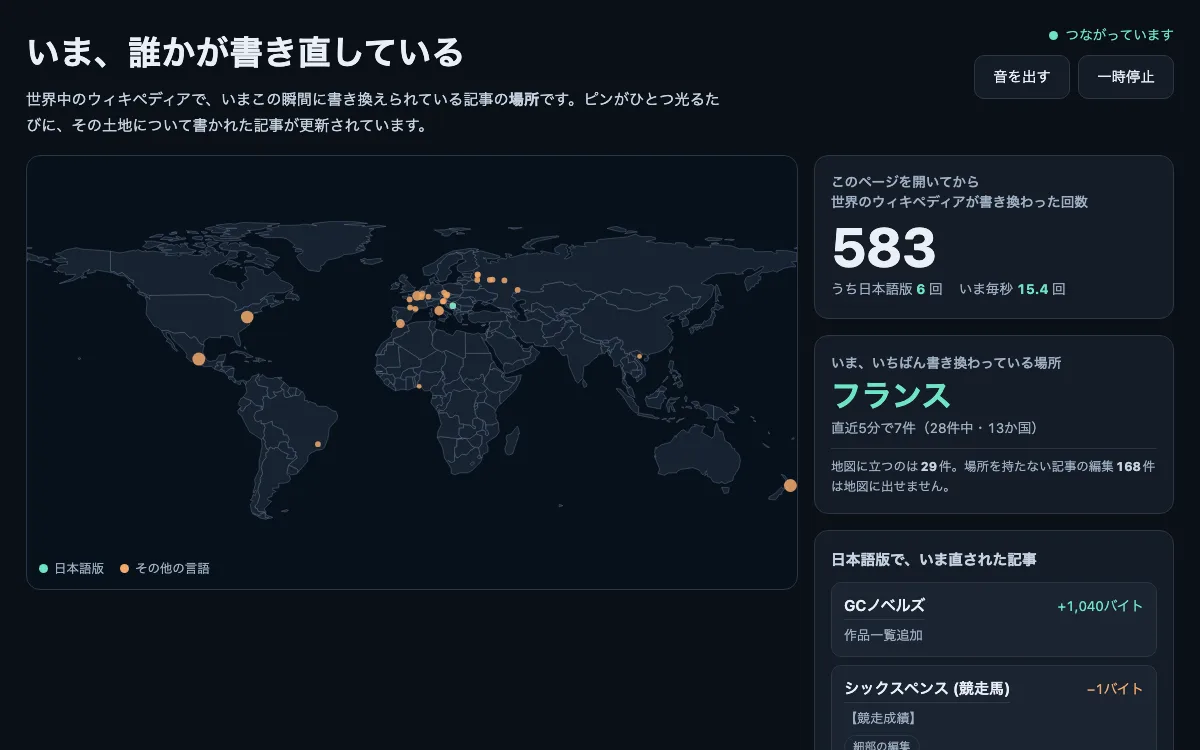Click the green connection status dot
The image size is (1200, 750).
pos(1053,35)
